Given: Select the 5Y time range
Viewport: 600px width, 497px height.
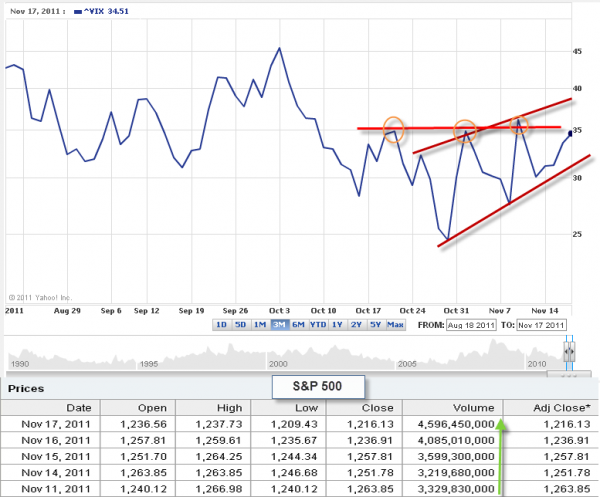Looking at the screenshot, I should tap(376, 325).
